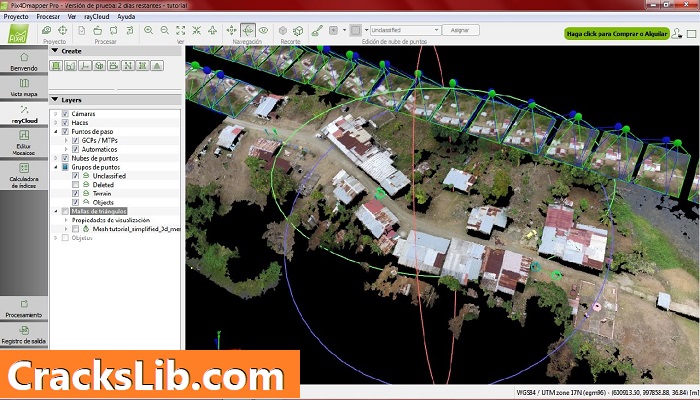Collapse the Puntos de paso node
This screenshot has height=400, width=700.
56,132
